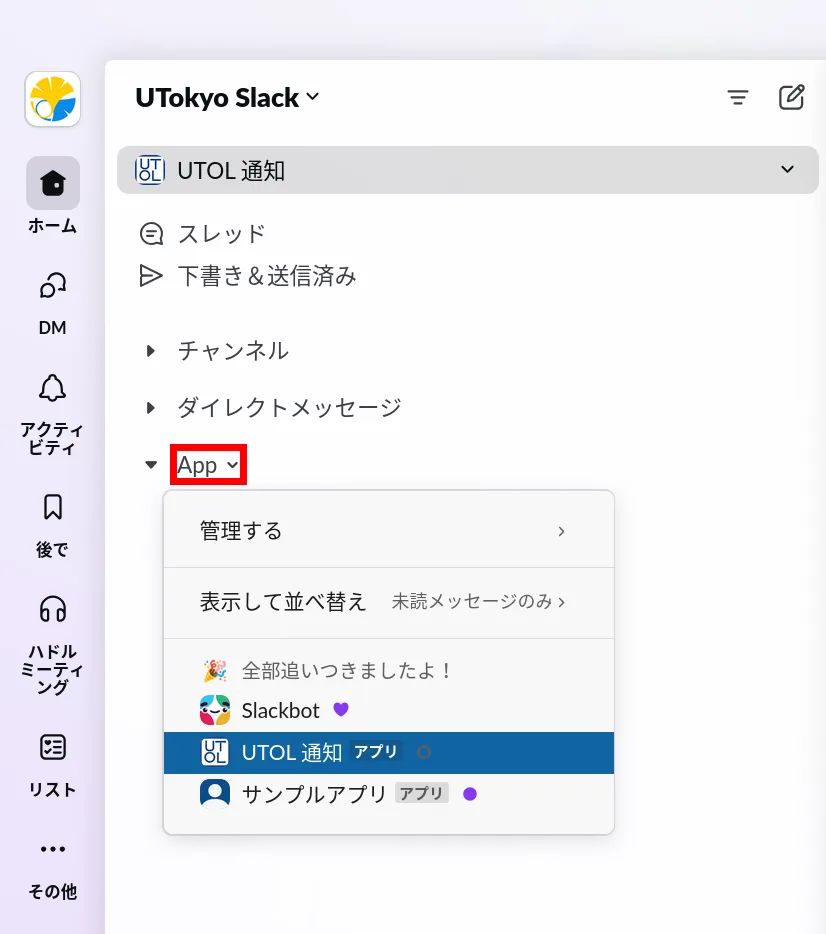This screenshot has width=826, height=934.
Task: Open the Activity bell icon
Action: click(53, 388)
